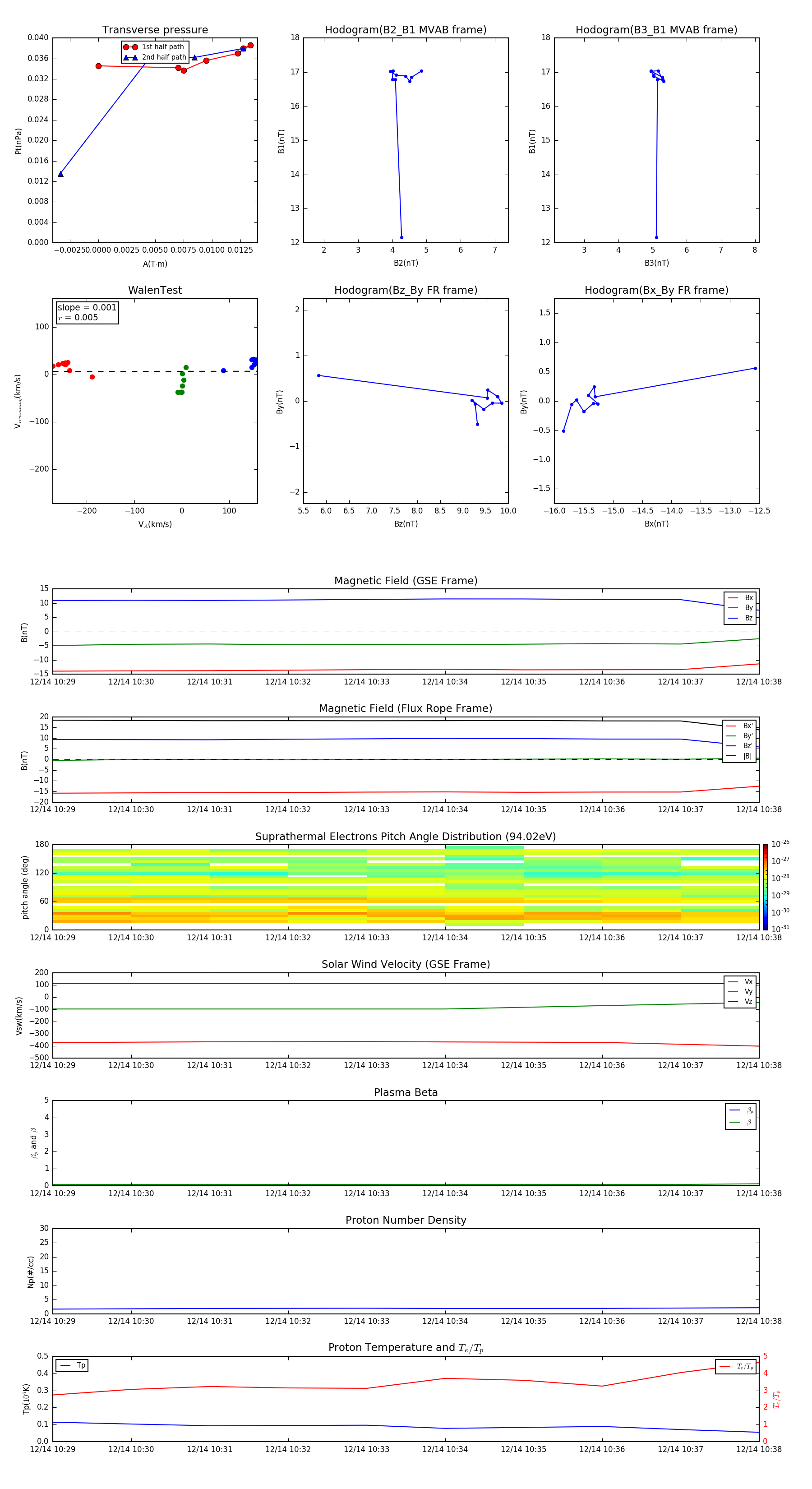Click the 'Tp' legend in temperature plot

(72, 1365)
